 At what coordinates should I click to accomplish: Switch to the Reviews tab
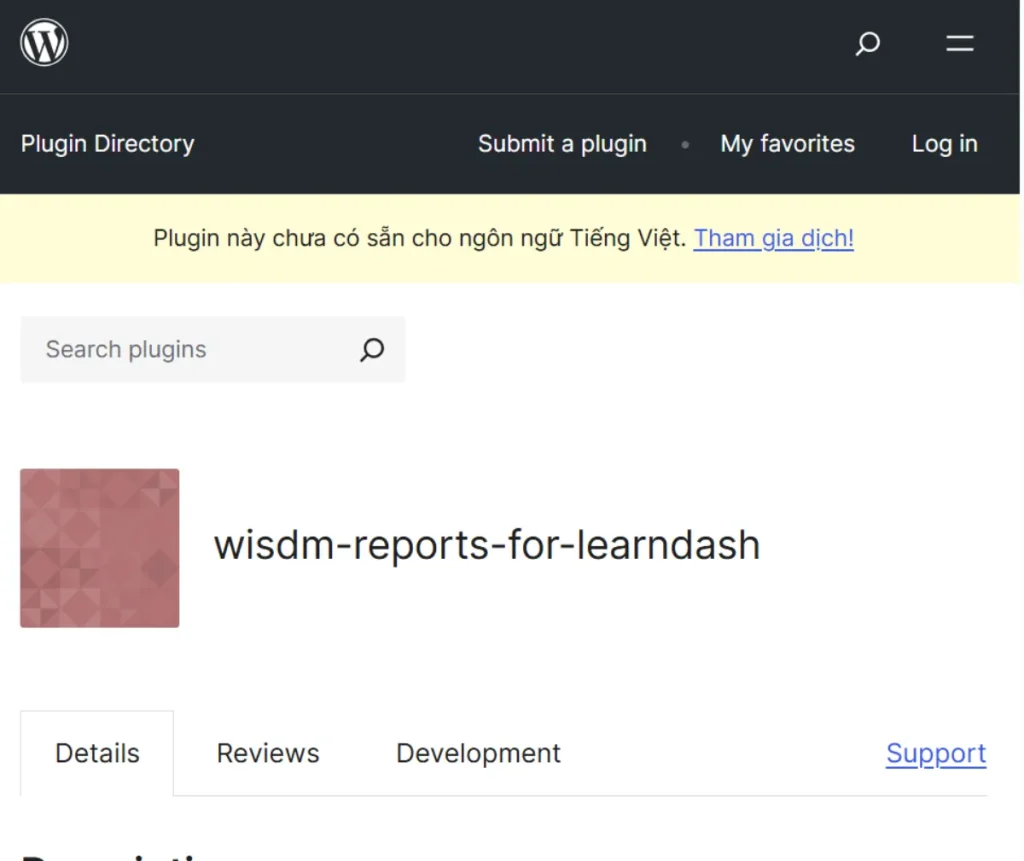(x=268, y=753)
